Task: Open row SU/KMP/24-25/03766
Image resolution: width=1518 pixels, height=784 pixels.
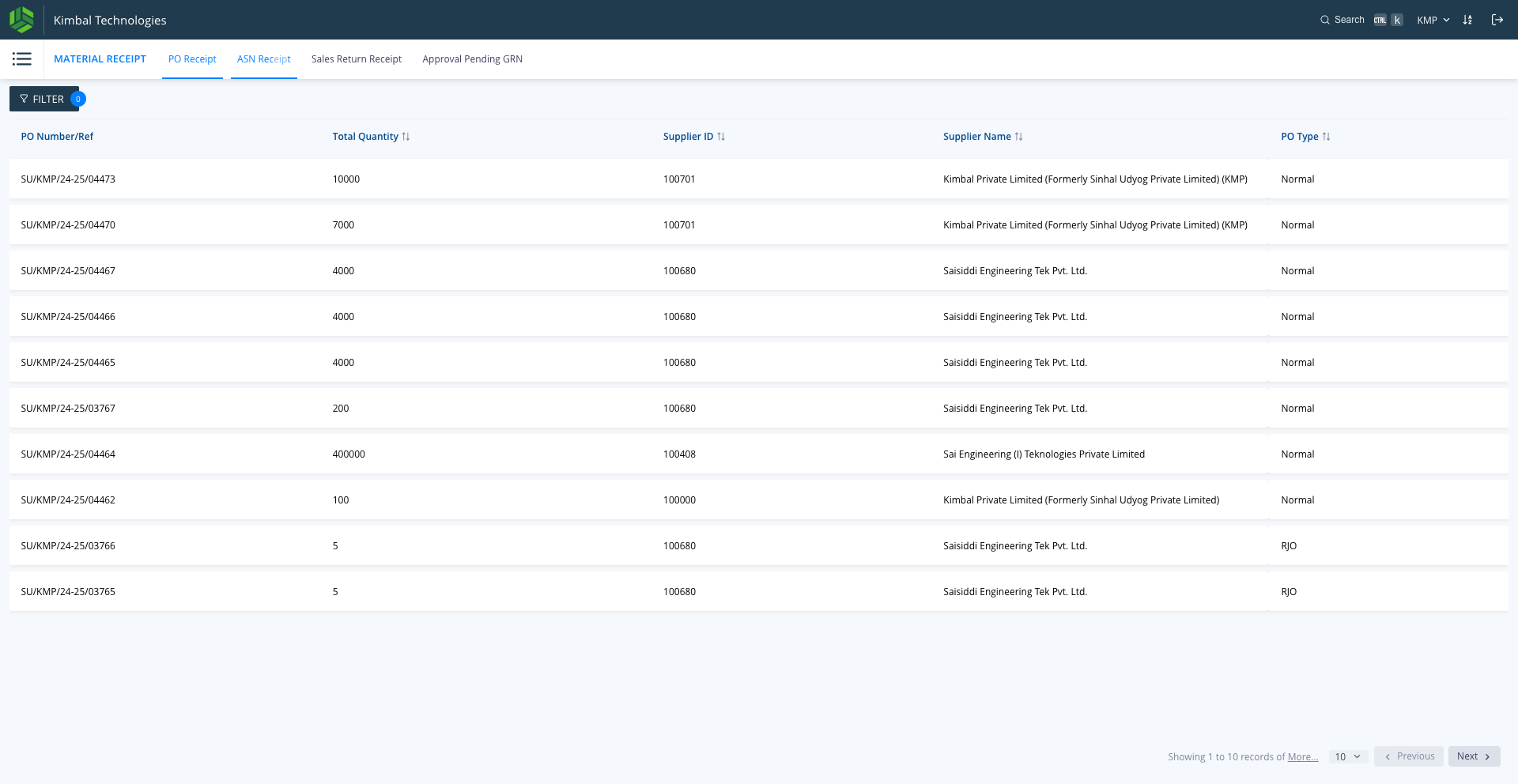Action: point(758,546)
